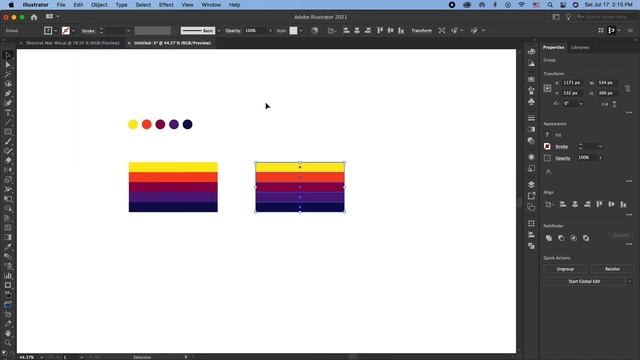Open the effects fx icon in Appearance

[x=548, y=172]
